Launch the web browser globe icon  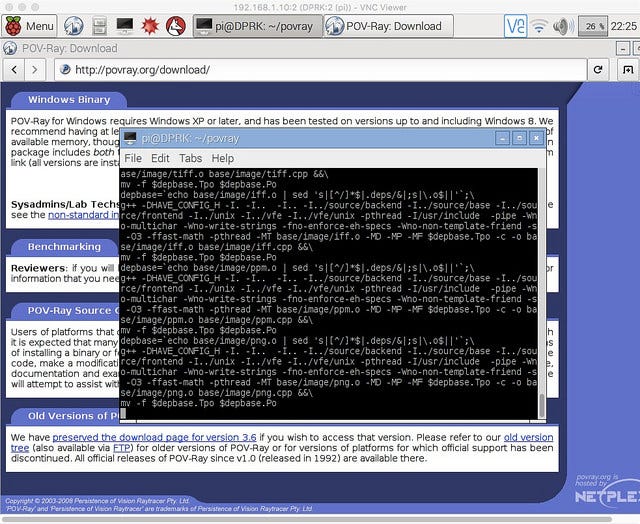click(x=74, y=26)
